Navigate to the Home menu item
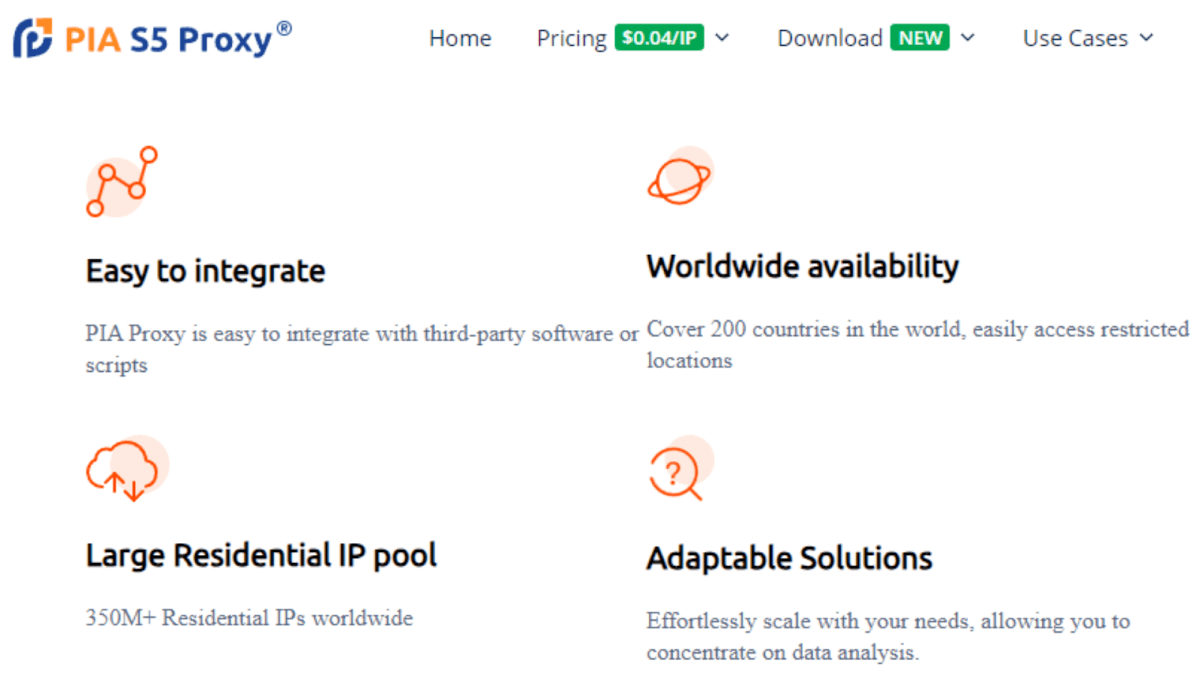1200x675 pixels. coord(460,38)
